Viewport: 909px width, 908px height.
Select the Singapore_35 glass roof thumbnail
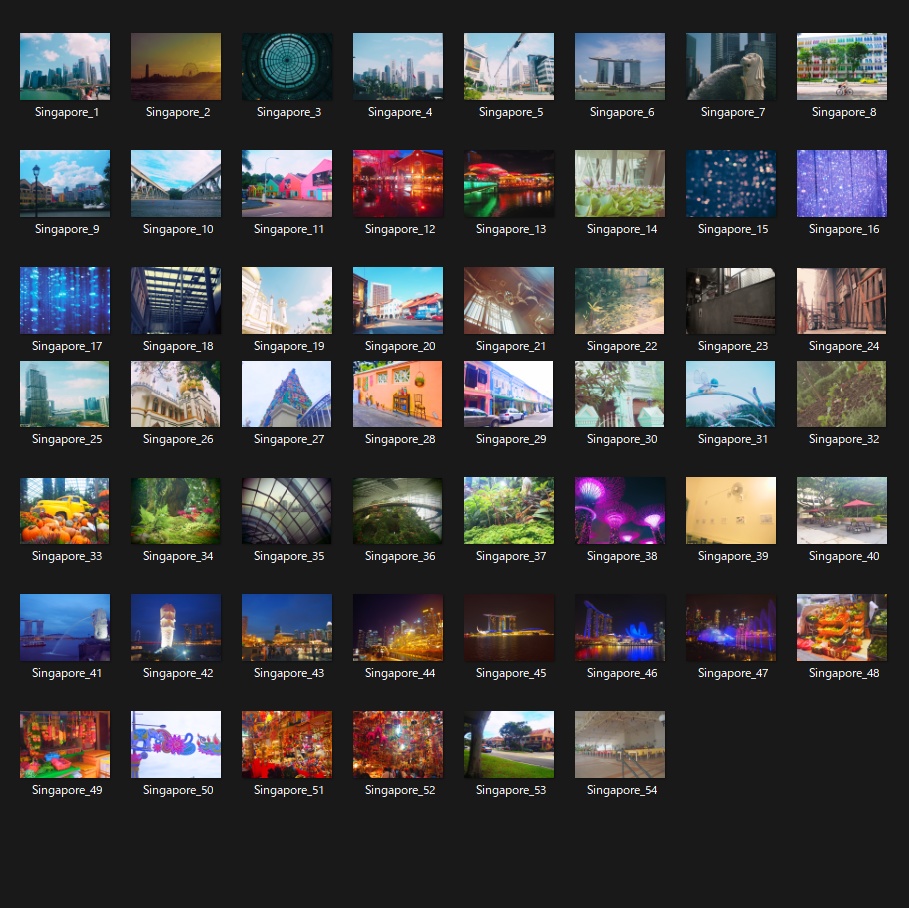point(287,511)
